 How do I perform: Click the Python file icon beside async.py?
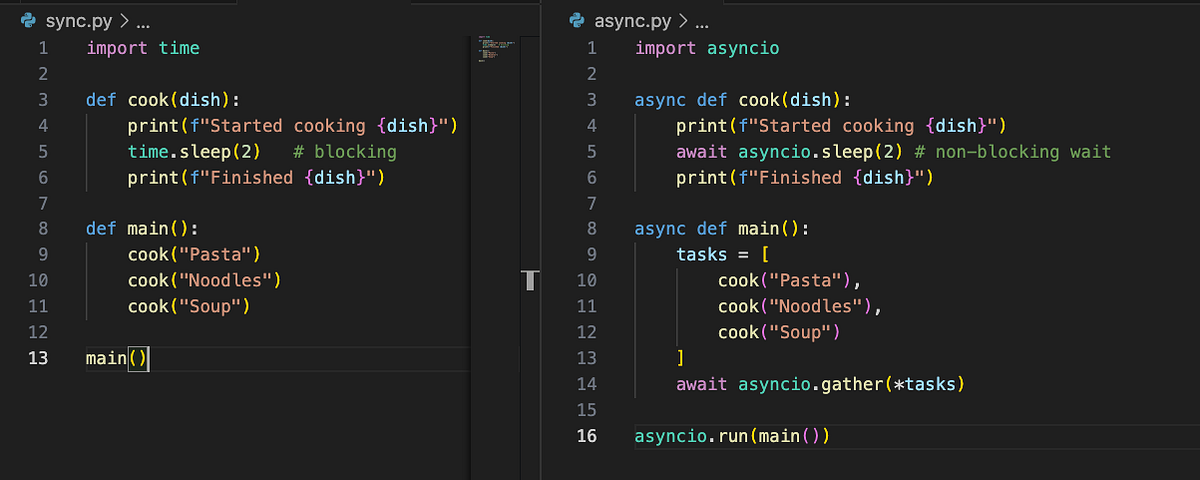tap(576, 20)
